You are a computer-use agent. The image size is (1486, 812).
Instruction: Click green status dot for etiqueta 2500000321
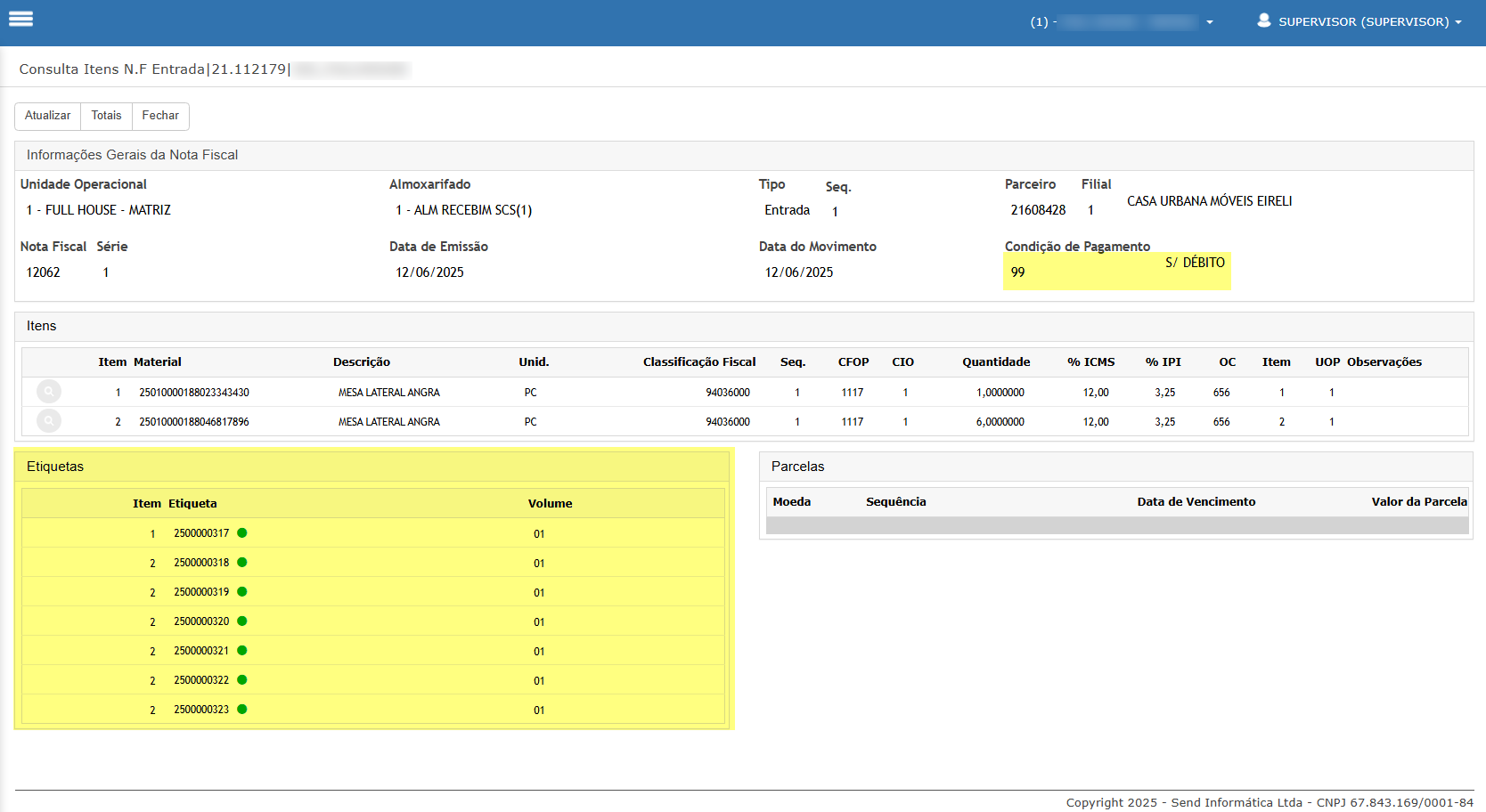242,650
